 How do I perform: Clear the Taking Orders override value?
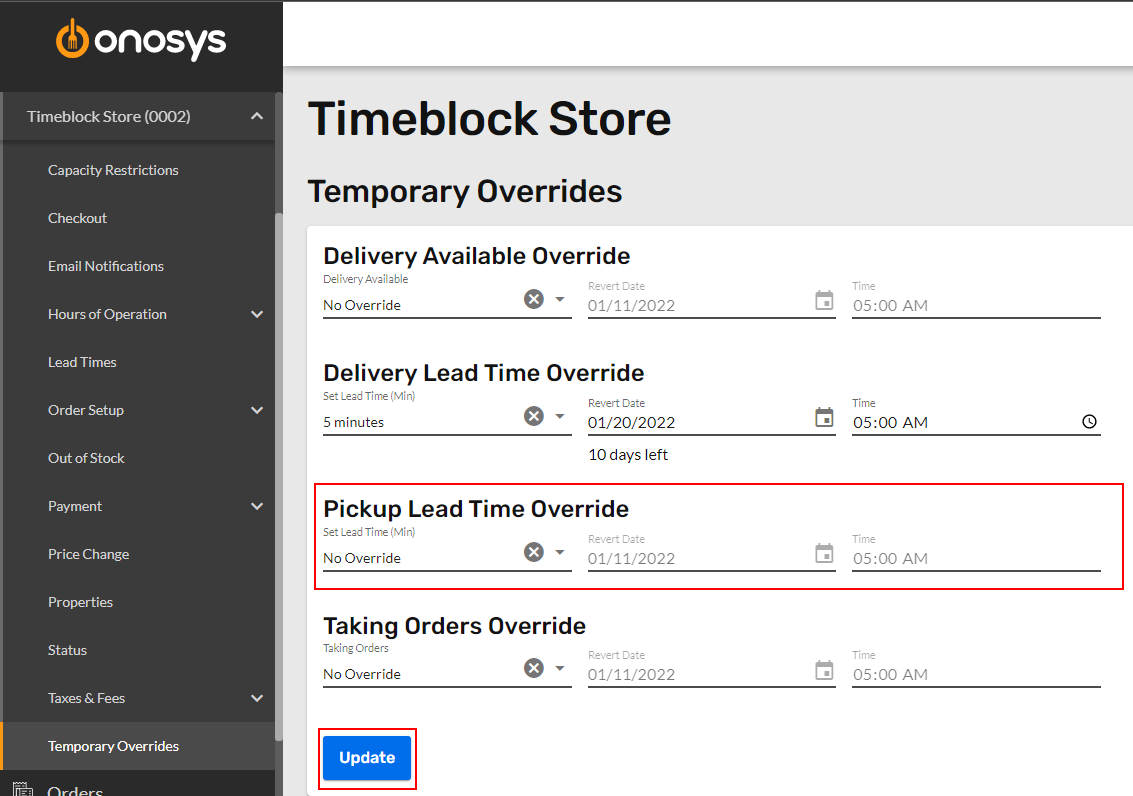(533, 668)
